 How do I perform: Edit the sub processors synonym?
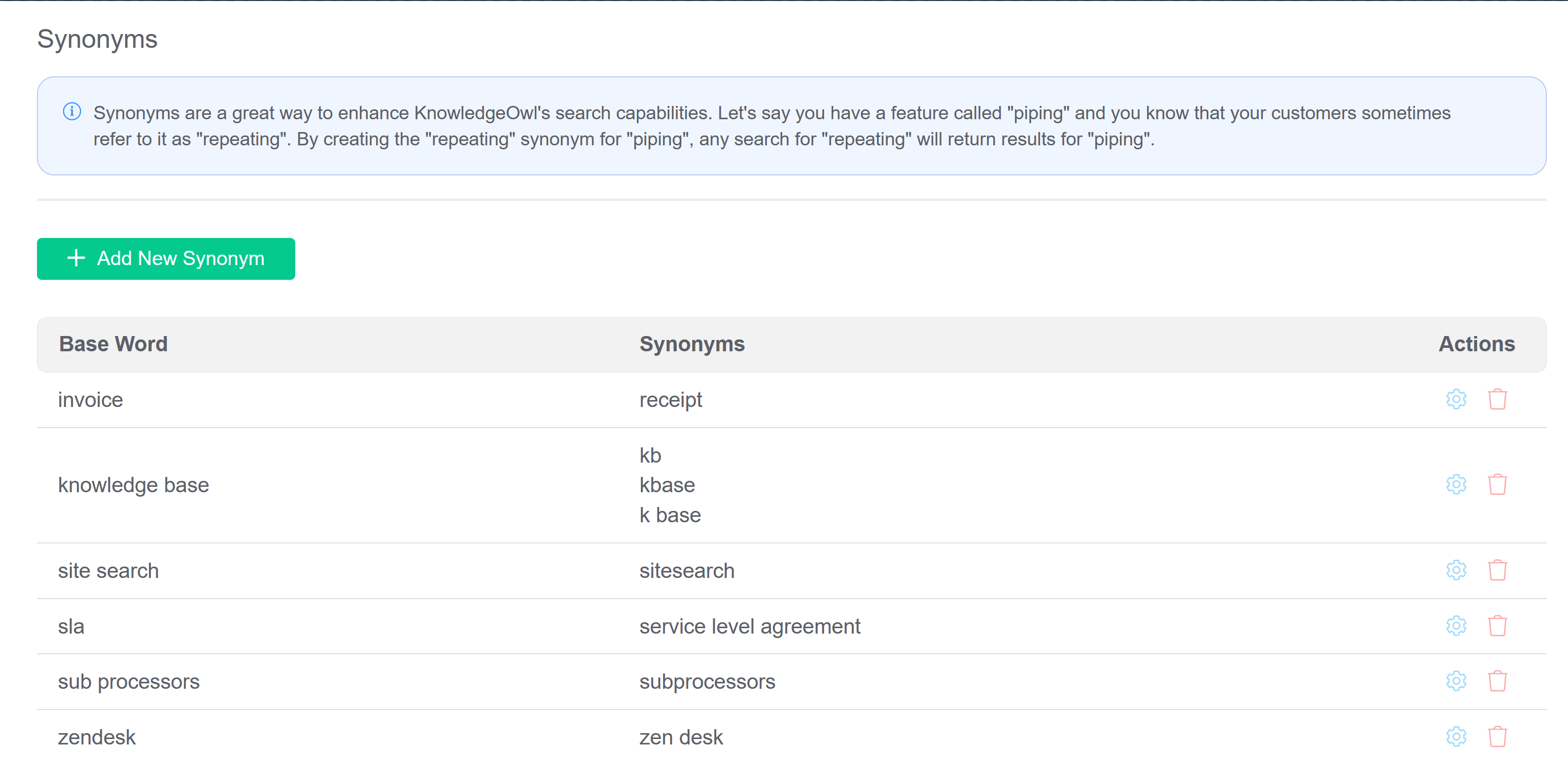tap(1456, 681)
